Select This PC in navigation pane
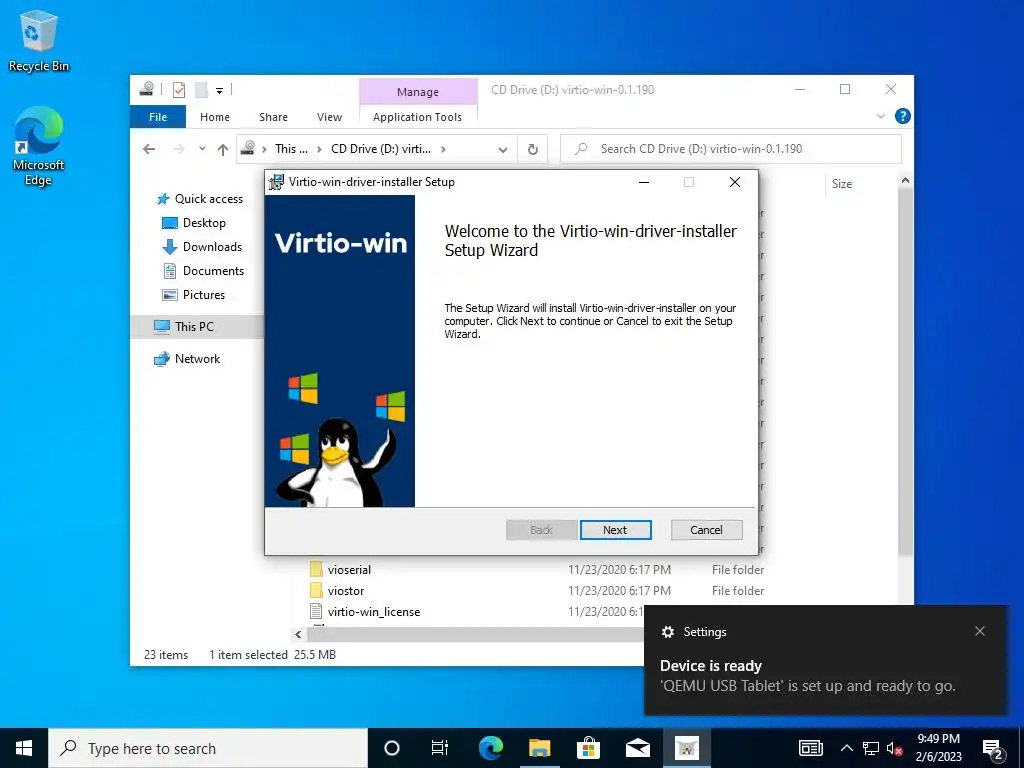 coord(196,327)
